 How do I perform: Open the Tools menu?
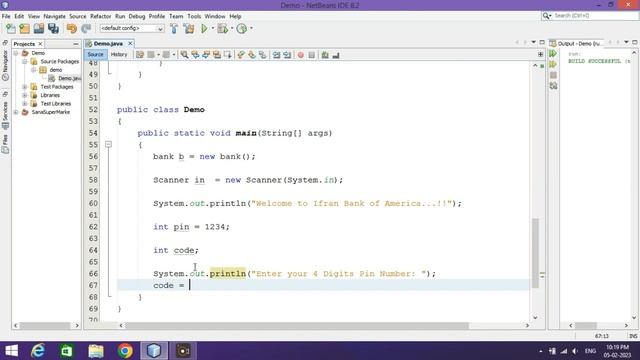tap(194, 16)
